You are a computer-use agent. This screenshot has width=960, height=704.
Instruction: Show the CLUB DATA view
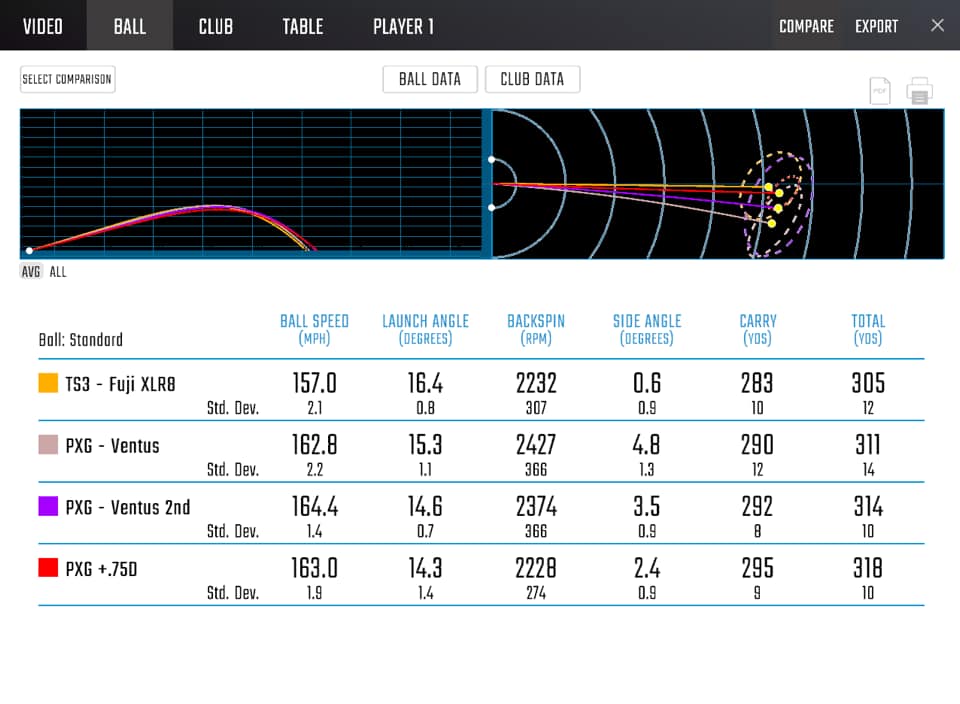coord(532,79)
